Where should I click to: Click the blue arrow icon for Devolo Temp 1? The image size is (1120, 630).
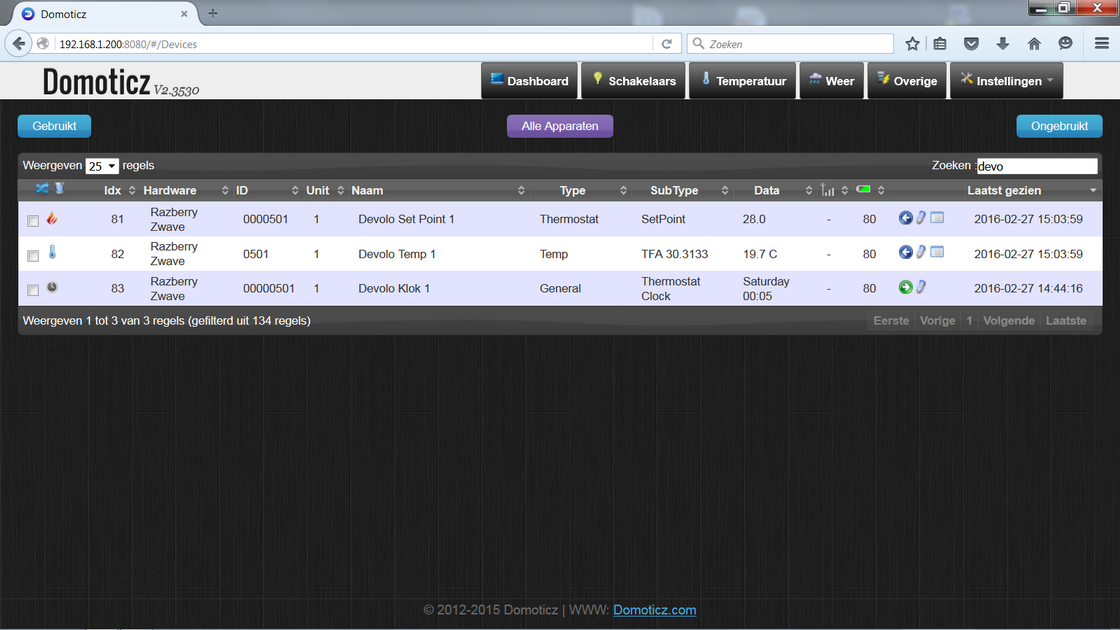pos(905,252)
